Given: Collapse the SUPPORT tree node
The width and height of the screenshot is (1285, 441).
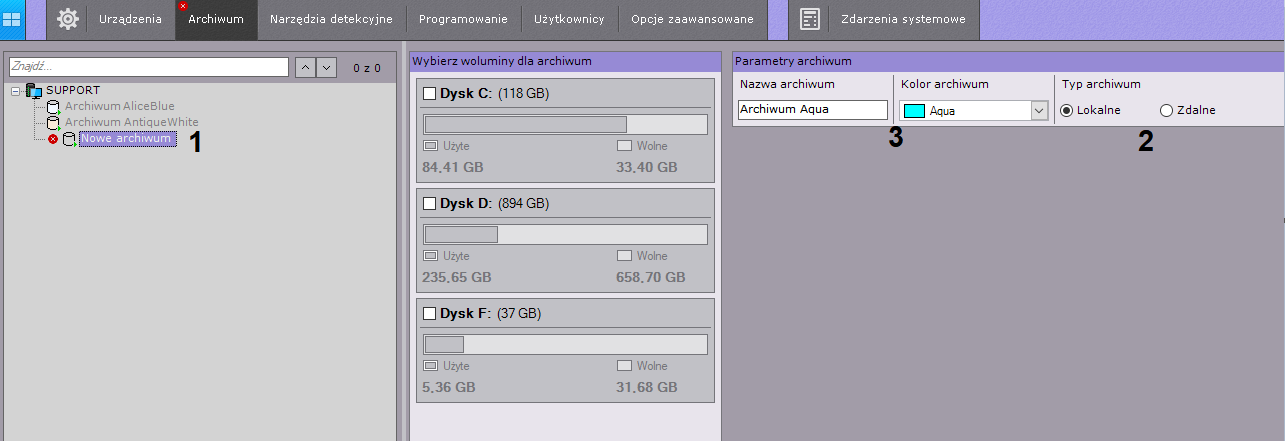Looking at the screenshot, I should pyautogui.click(x=16, y=91).
